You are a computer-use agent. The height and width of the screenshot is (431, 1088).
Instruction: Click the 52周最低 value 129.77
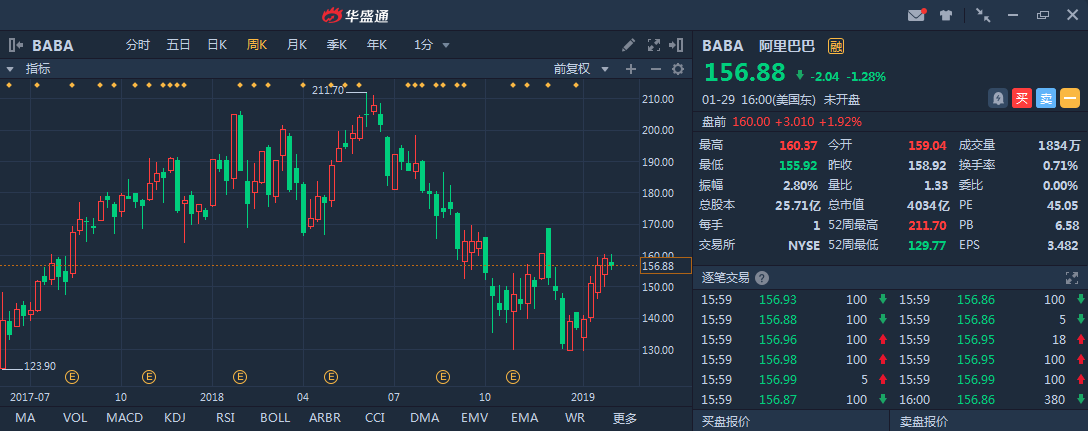pos(927,245)
